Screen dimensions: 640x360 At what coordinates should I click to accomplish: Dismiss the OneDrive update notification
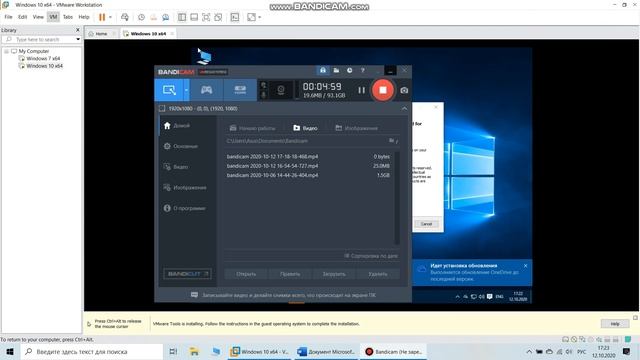[x=525, y=266]
